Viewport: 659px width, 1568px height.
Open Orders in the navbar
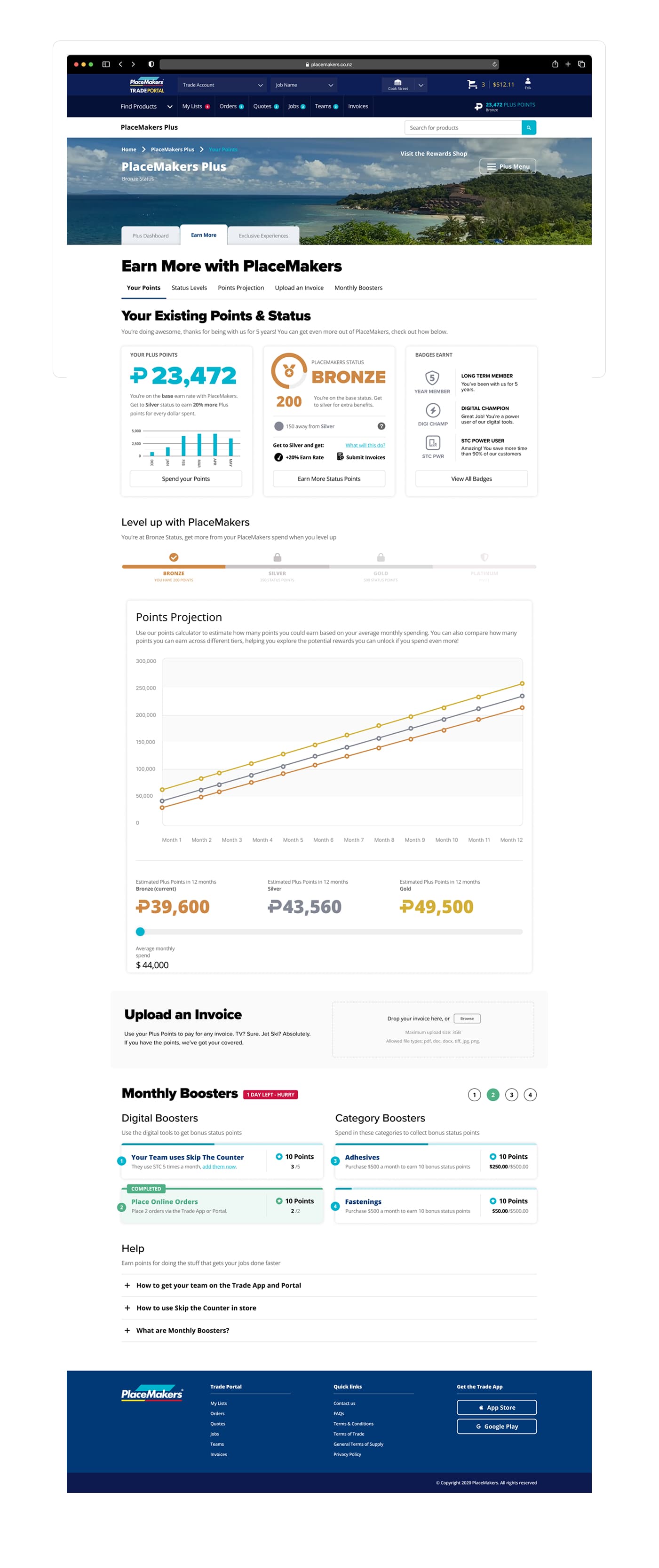coord(231,107)
